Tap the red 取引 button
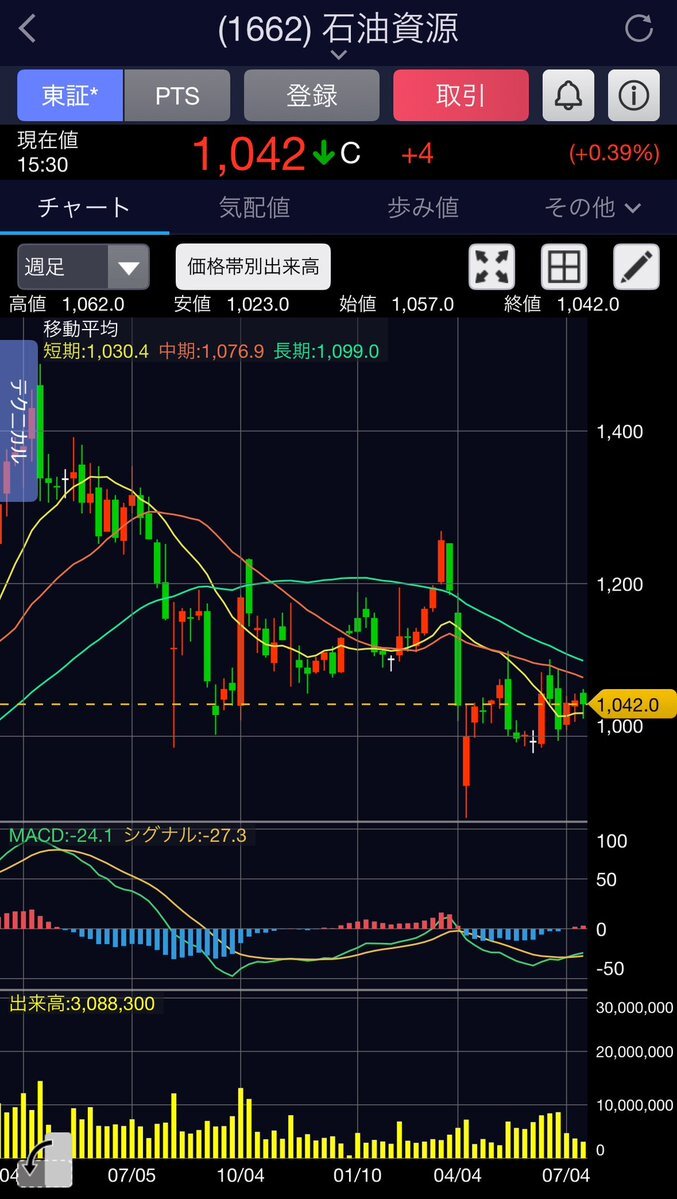This screenshot has height=1199, width=677. (x=461, y=96)
